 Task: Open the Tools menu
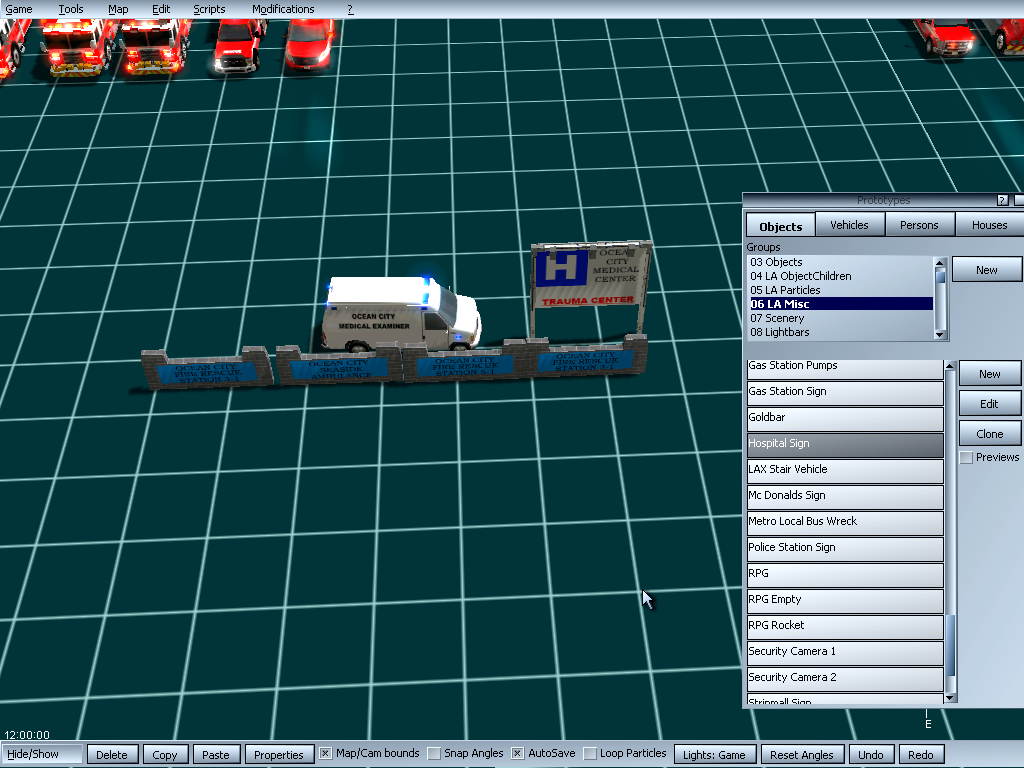tap(71, 9)
